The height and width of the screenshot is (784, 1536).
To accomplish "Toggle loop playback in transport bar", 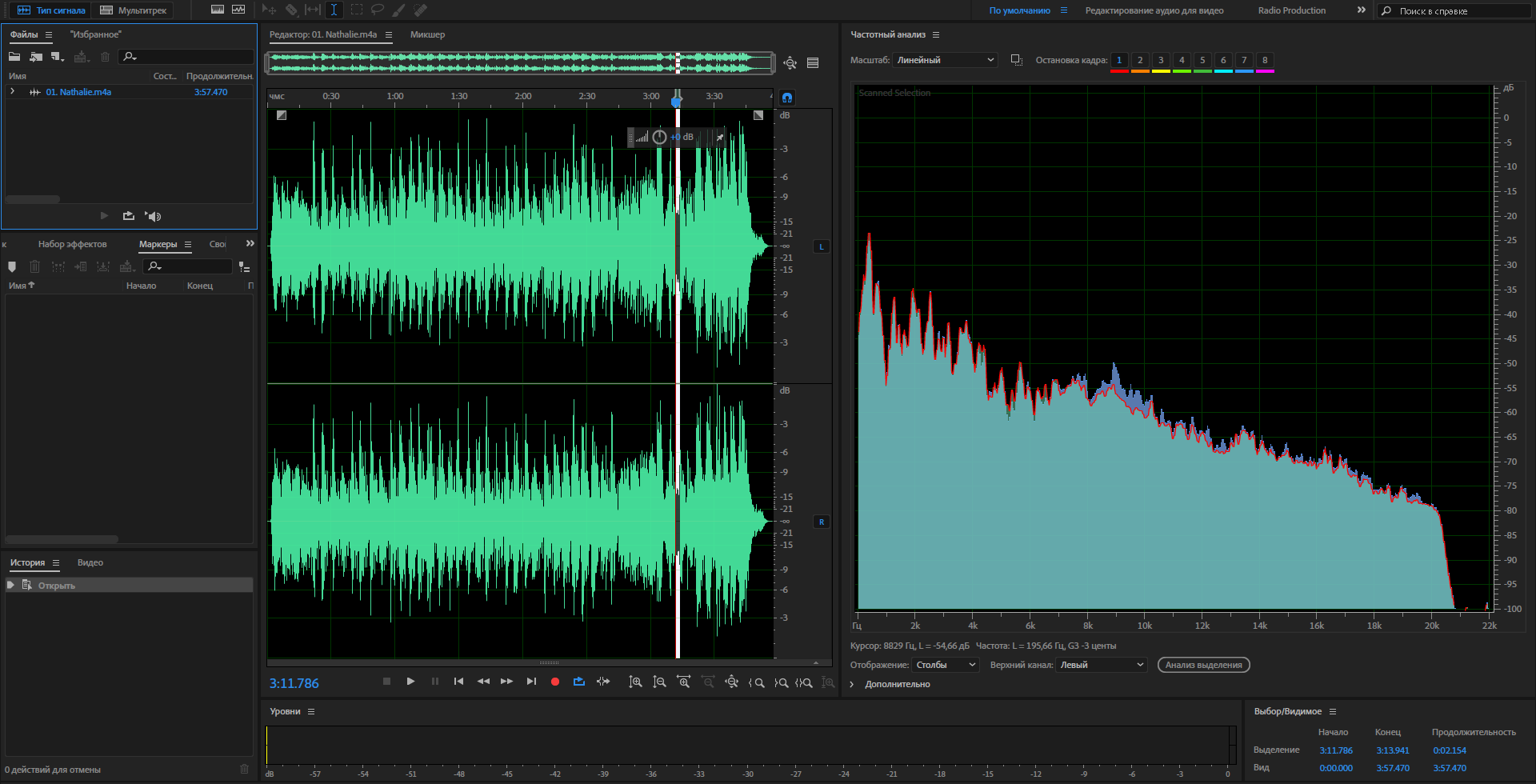I will [579, 682].
